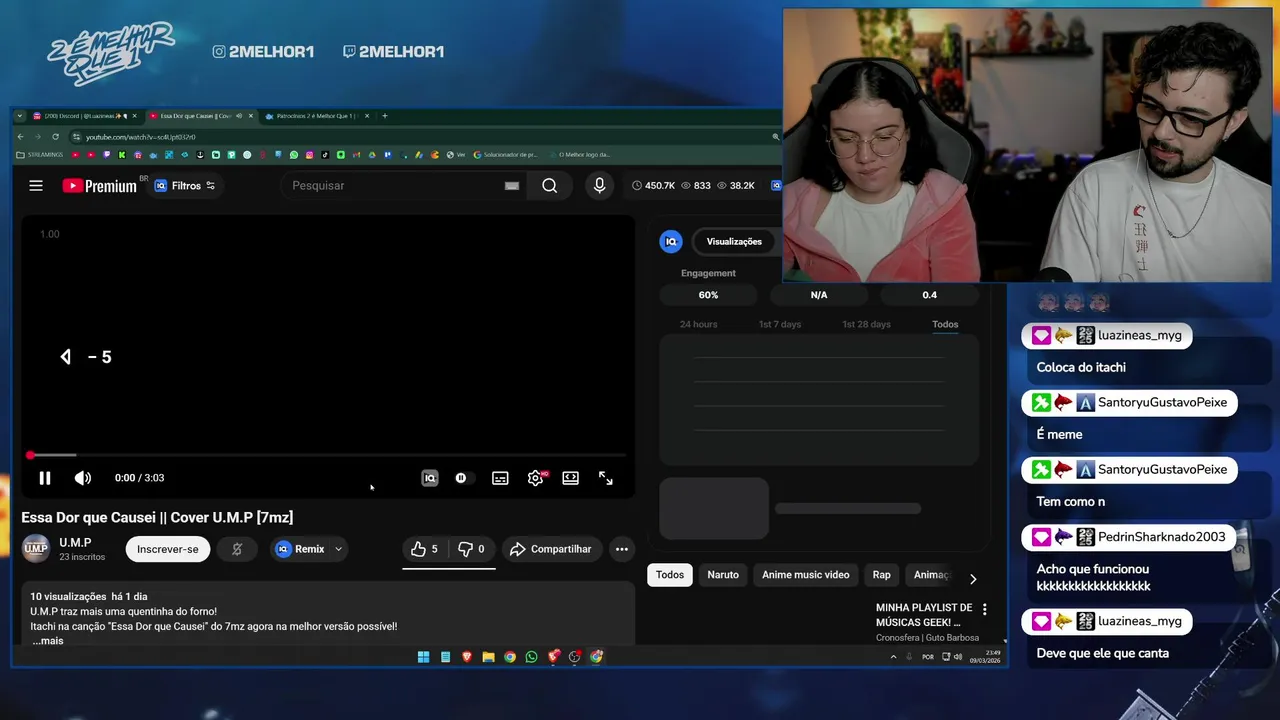Seek on the video progress bar

pos(328,455)
